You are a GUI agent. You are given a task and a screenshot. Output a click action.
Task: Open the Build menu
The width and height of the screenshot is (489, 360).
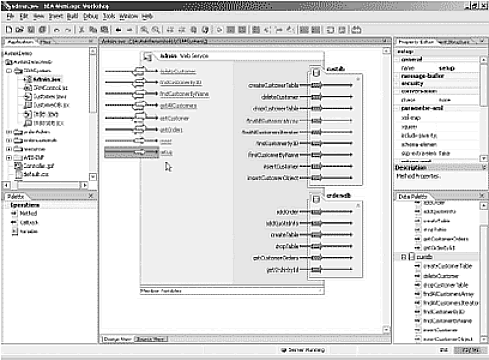point(72,16)
